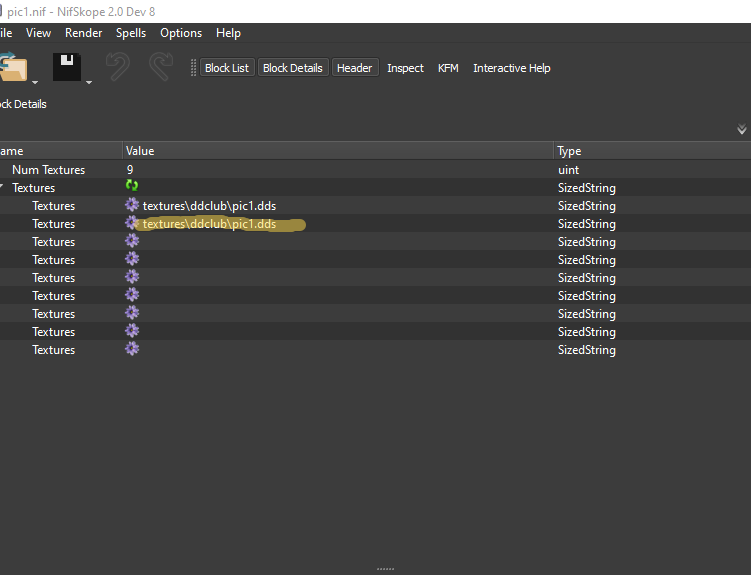
Task: Click the Inspect toolbar button
Action: (x=405, y=68)
